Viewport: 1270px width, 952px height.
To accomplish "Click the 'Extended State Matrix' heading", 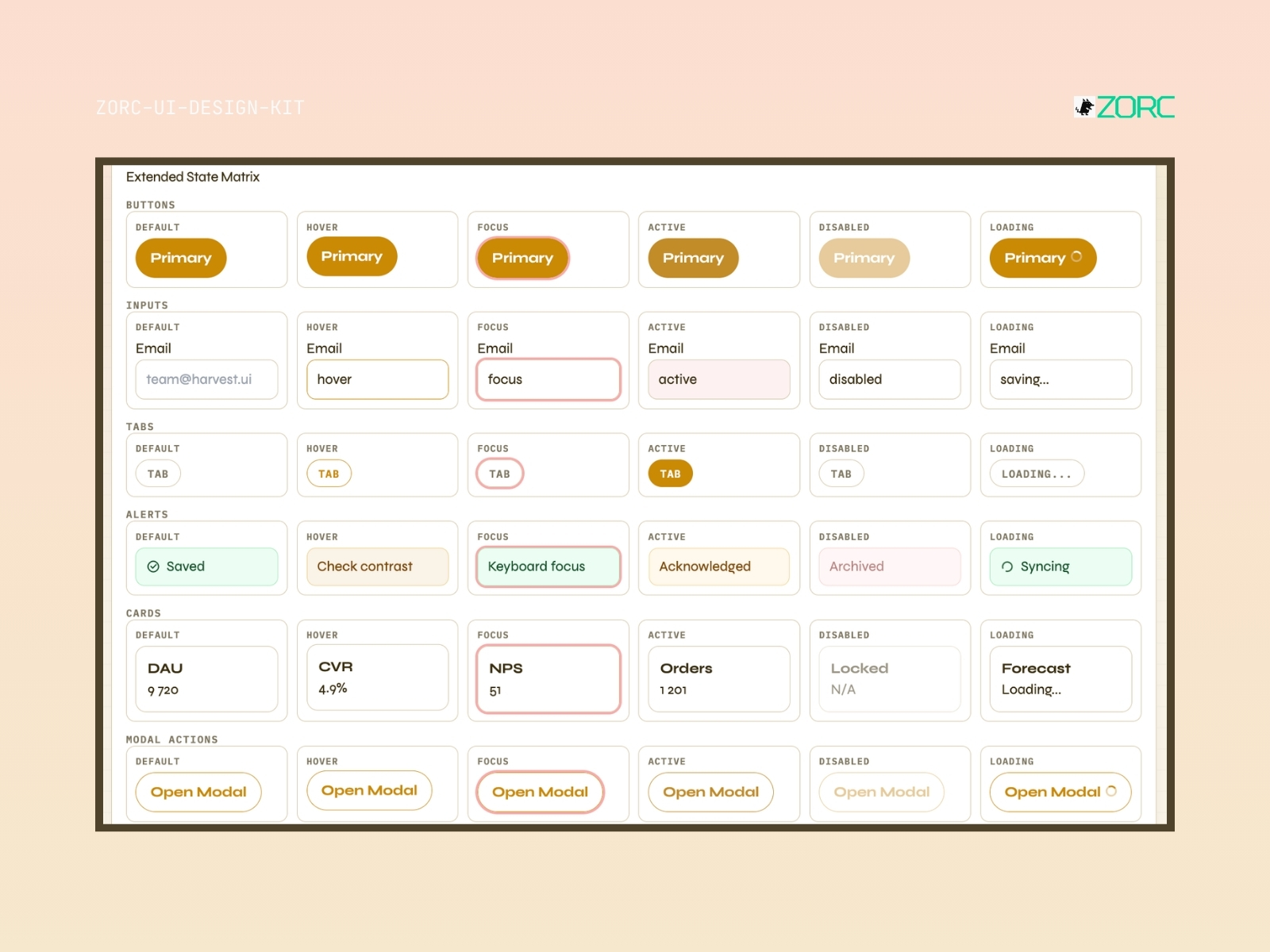I will pyautogui.click(x=193, y=177).
